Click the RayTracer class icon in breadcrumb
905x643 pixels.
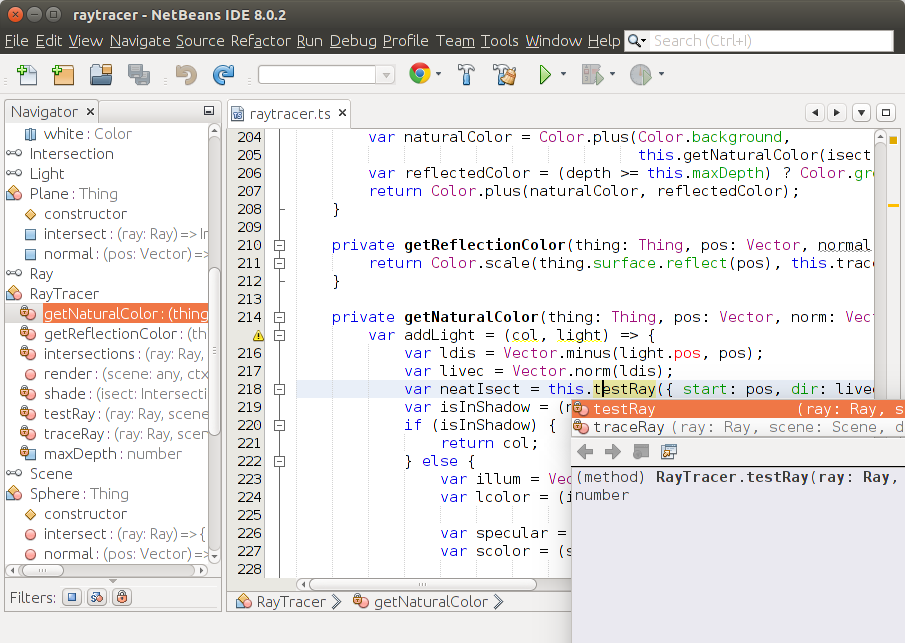pyautogui.click(x=244, y=601)
